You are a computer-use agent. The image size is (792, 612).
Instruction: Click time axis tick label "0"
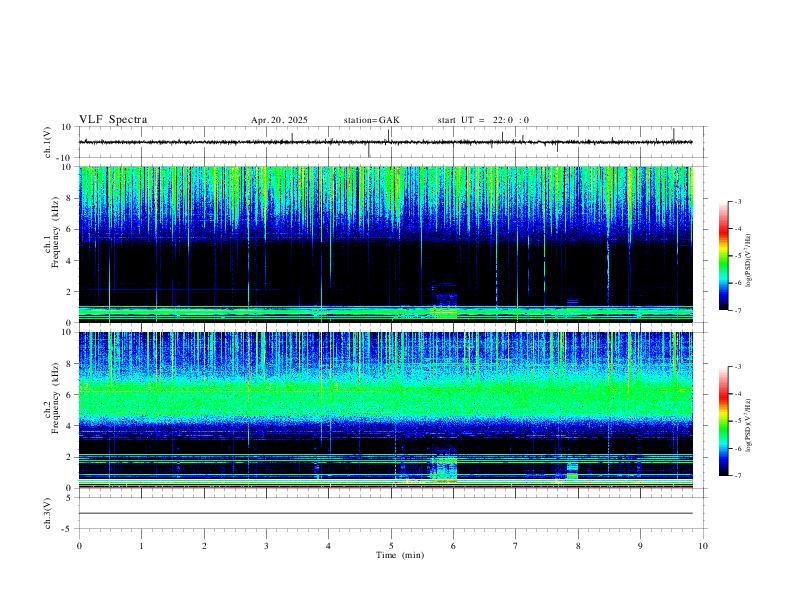pos(79,546)
